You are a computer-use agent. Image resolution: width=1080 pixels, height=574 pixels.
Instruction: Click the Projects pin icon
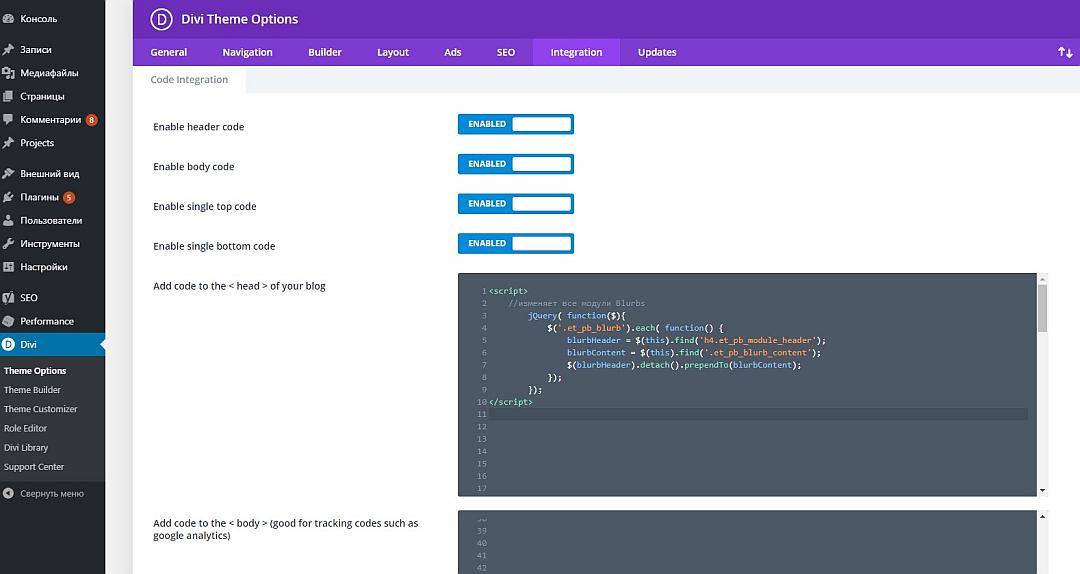8,143
